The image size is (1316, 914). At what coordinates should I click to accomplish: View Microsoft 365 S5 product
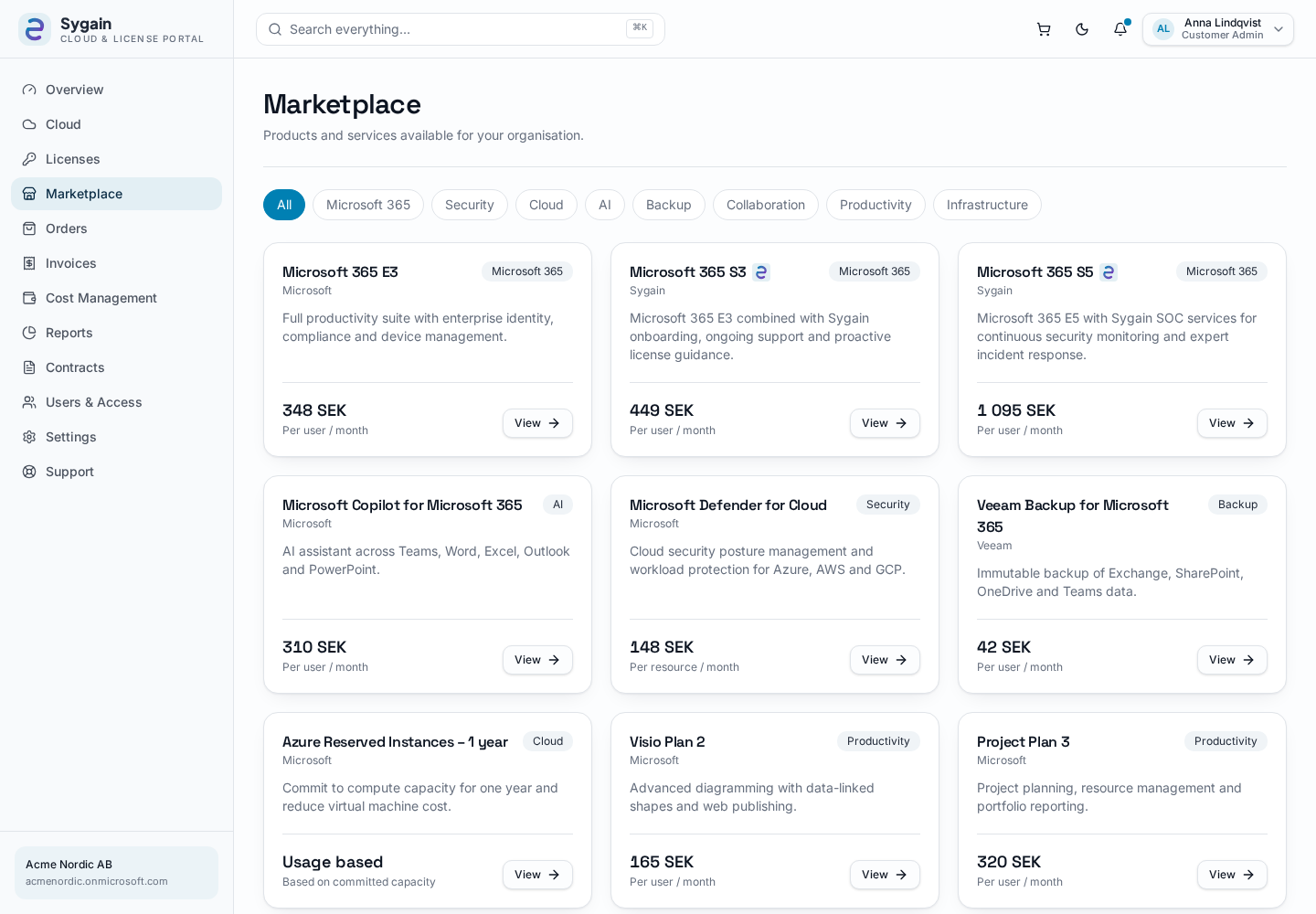click(1232, 423)
